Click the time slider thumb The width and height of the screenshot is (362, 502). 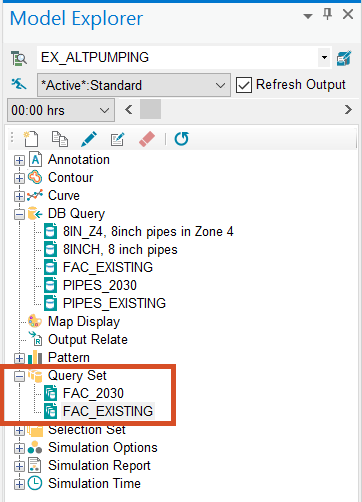[150, 109]
